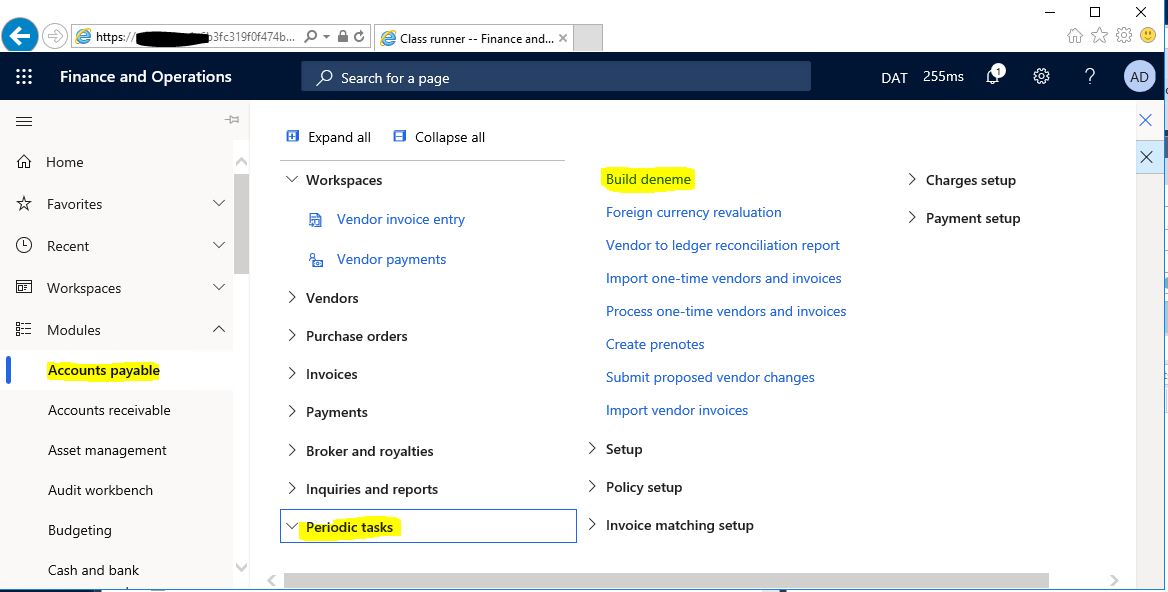1168x592 pixels.
Task: Open the Create prenotes link
Action: point(655,345)
